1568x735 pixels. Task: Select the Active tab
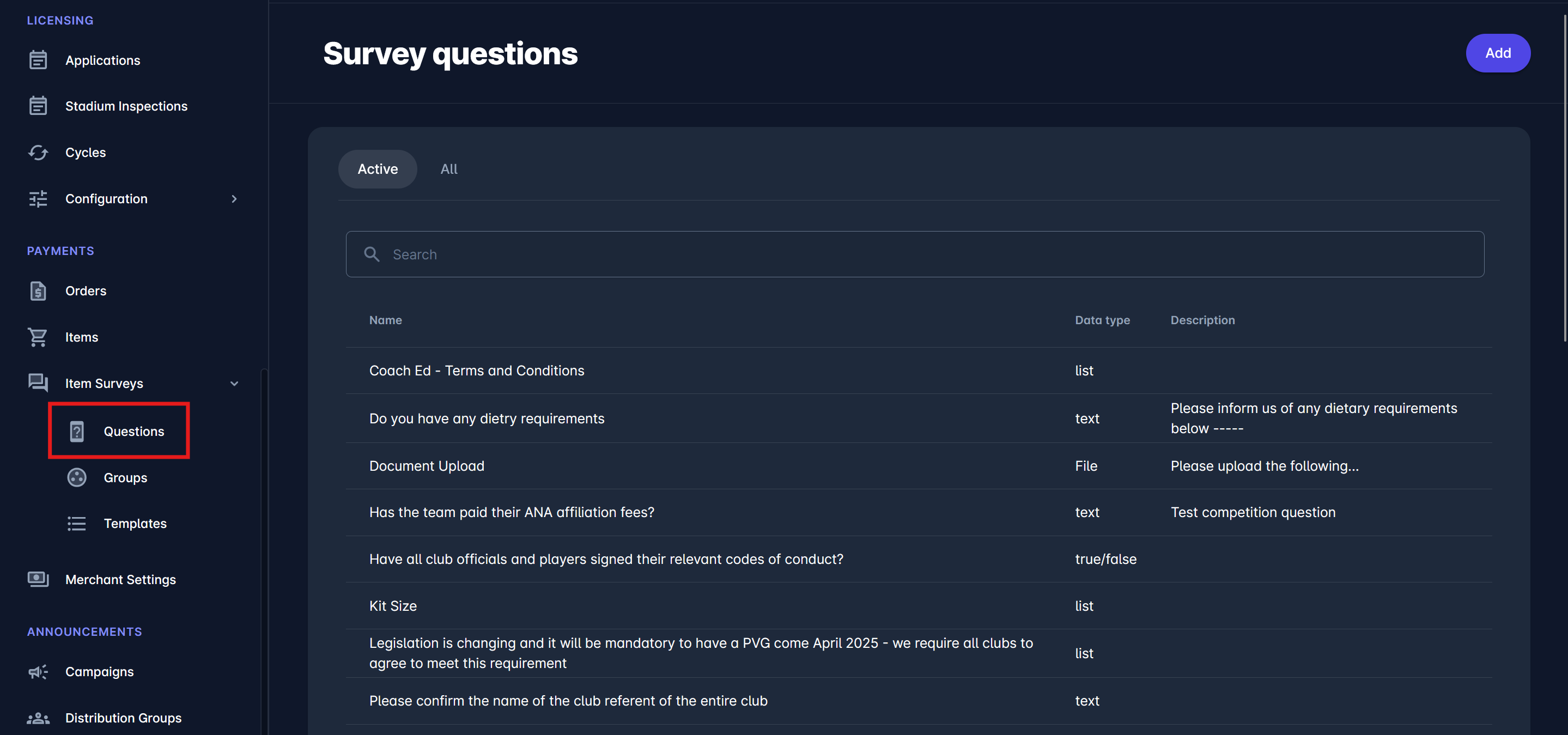(x=378, y=169)
